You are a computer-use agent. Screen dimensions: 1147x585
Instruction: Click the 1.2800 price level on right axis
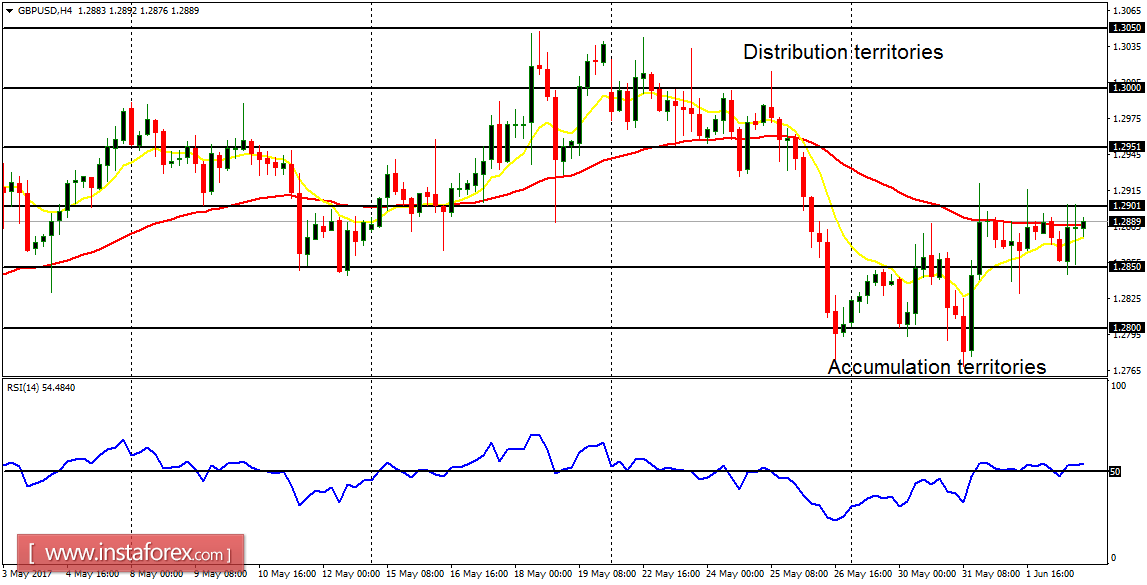(x=1129, y=329)
